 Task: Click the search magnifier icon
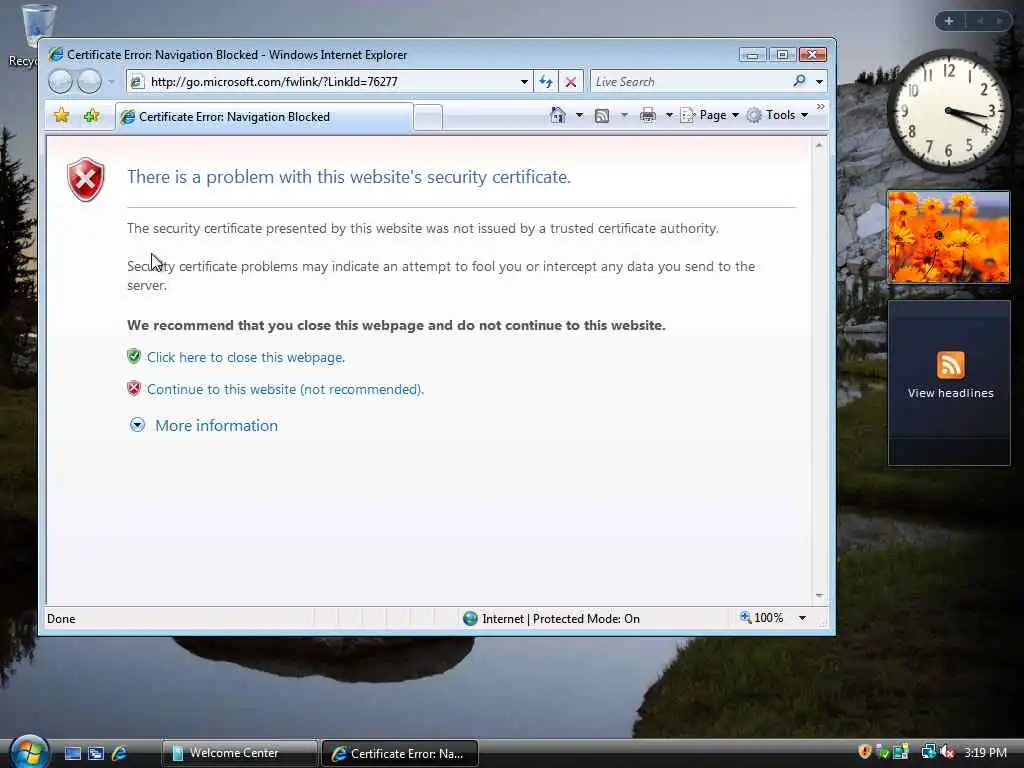click(799, 81)
